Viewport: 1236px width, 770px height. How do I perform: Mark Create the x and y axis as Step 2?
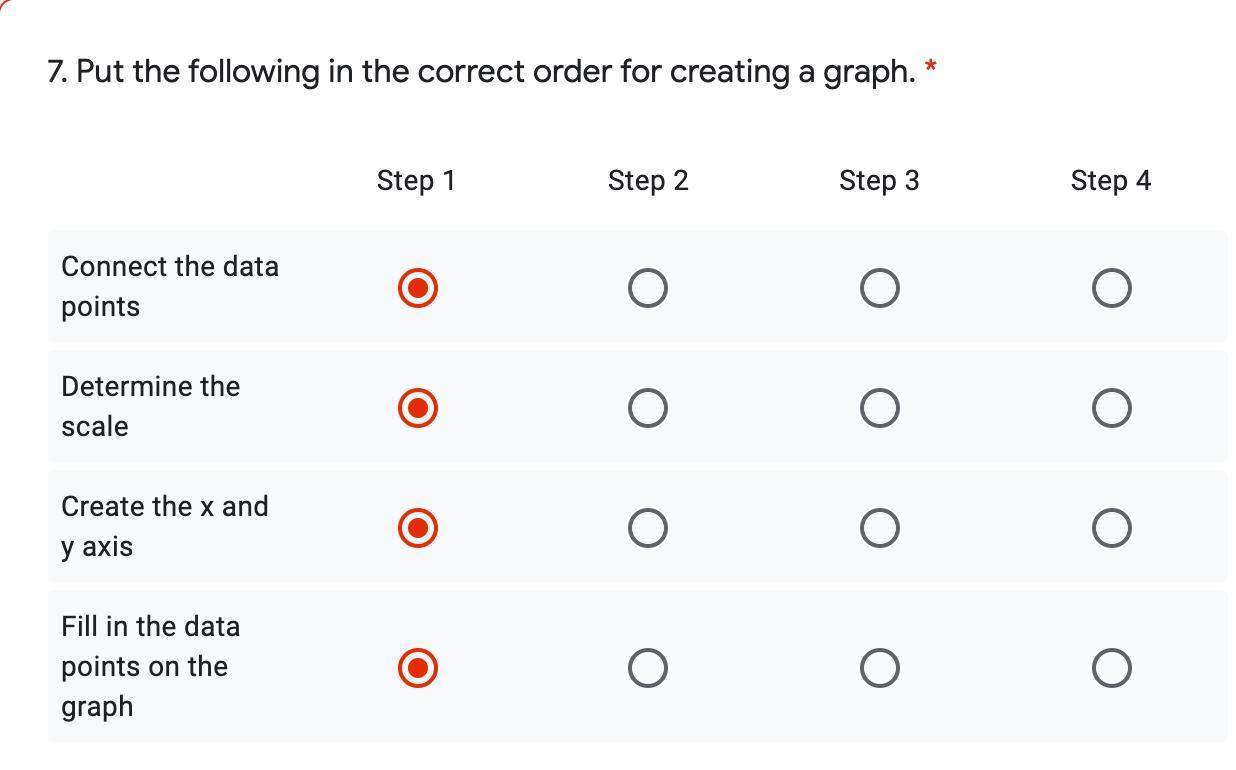648,527
